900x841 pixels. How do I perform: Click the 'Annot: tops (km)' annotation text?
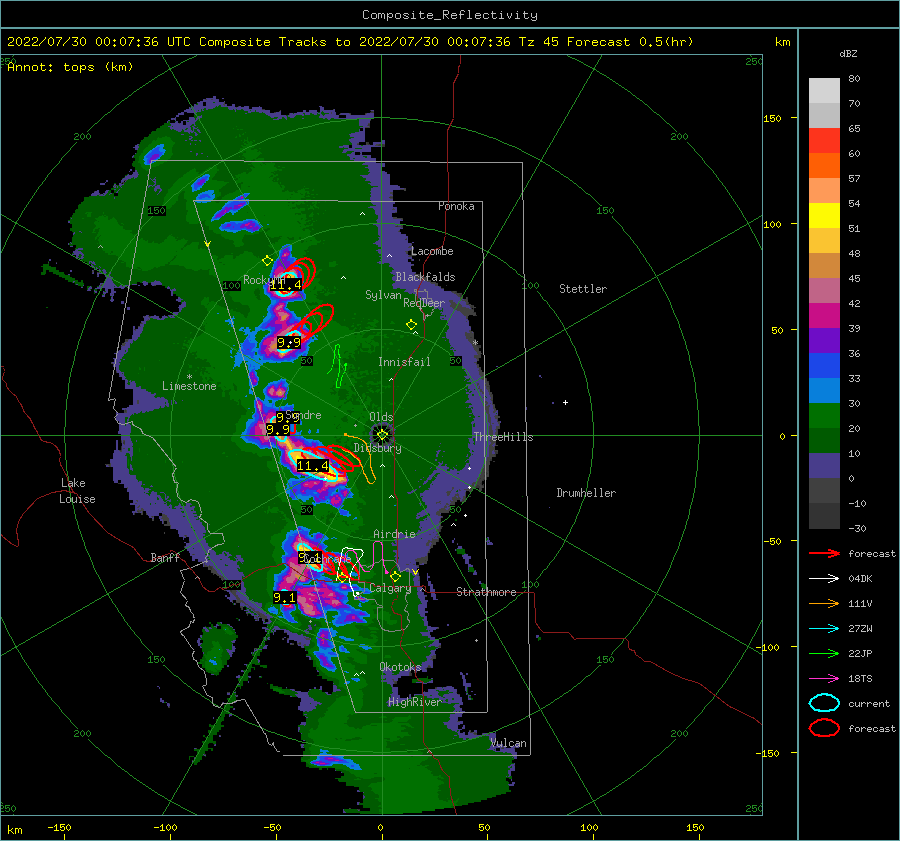pos(71,67)
